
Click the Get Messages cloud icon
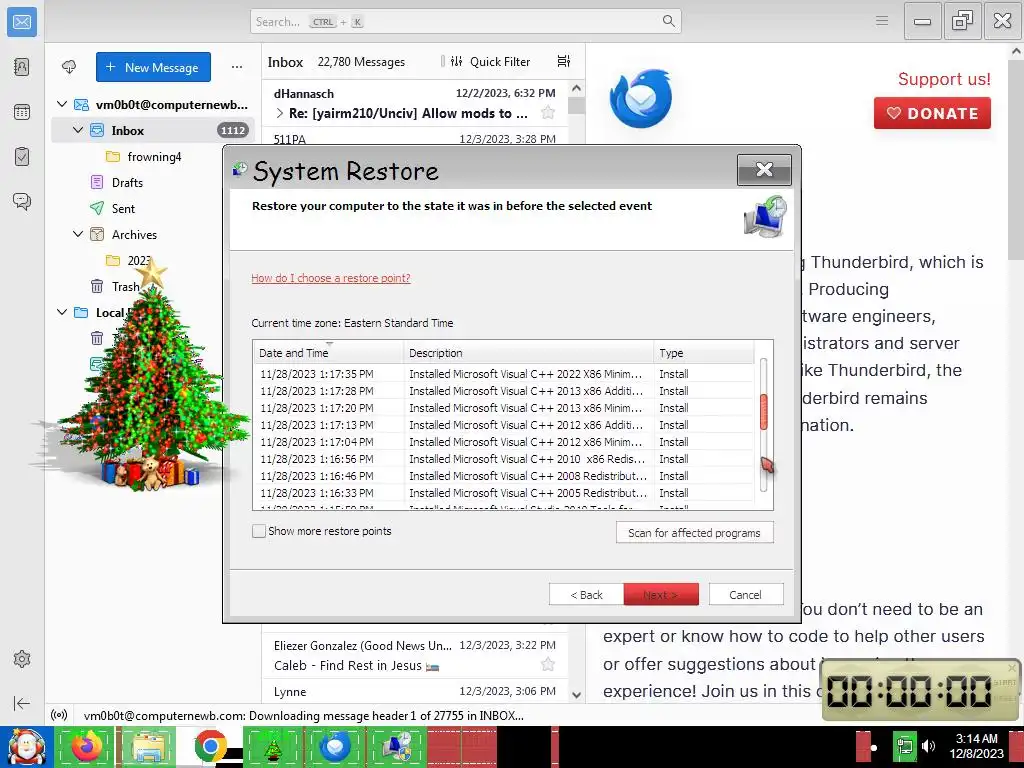(x=69, y=67)
